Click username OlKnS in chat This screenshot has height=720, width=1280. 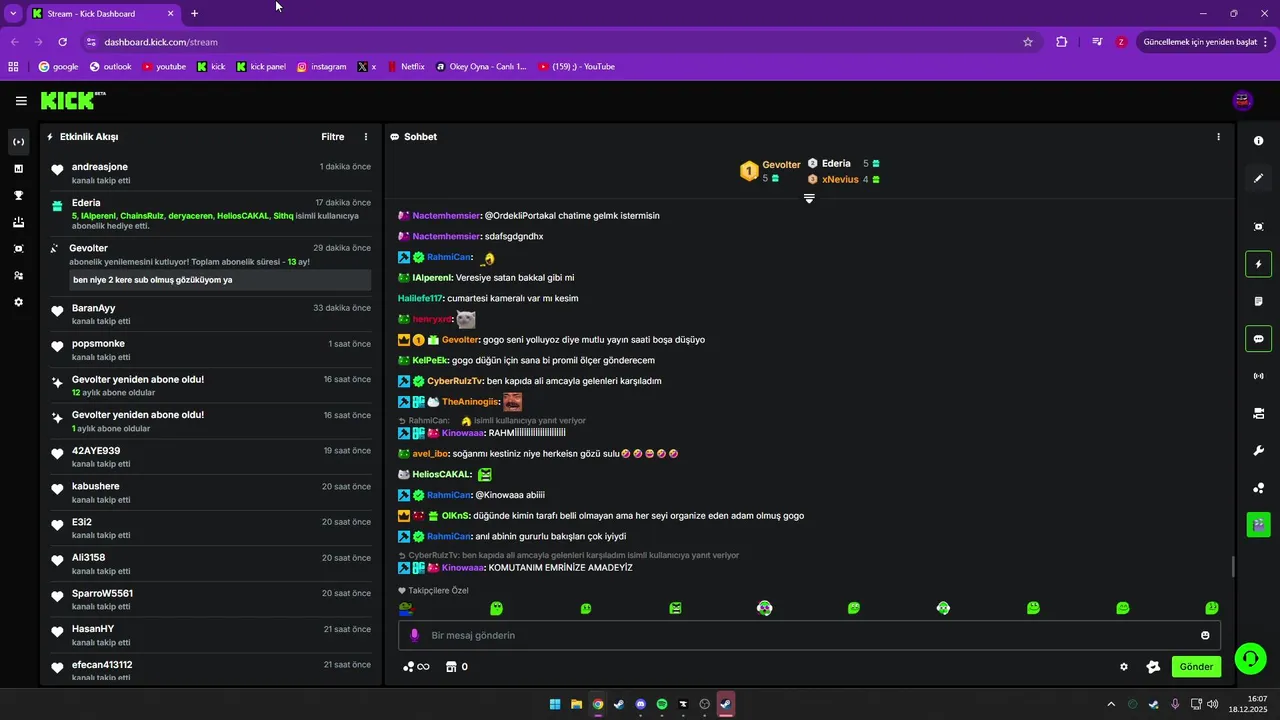click(x=455, y=516)
